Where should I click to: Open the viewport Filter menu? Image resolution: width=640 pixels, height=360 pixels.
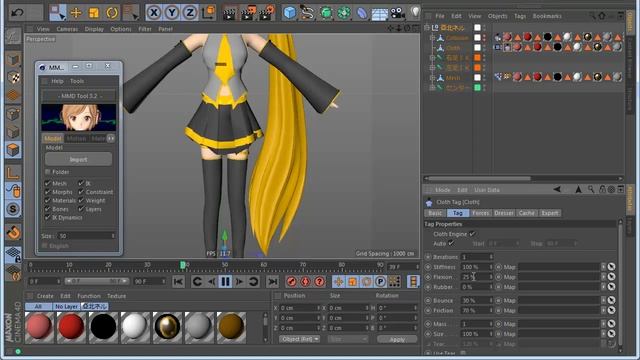[144, 29]
